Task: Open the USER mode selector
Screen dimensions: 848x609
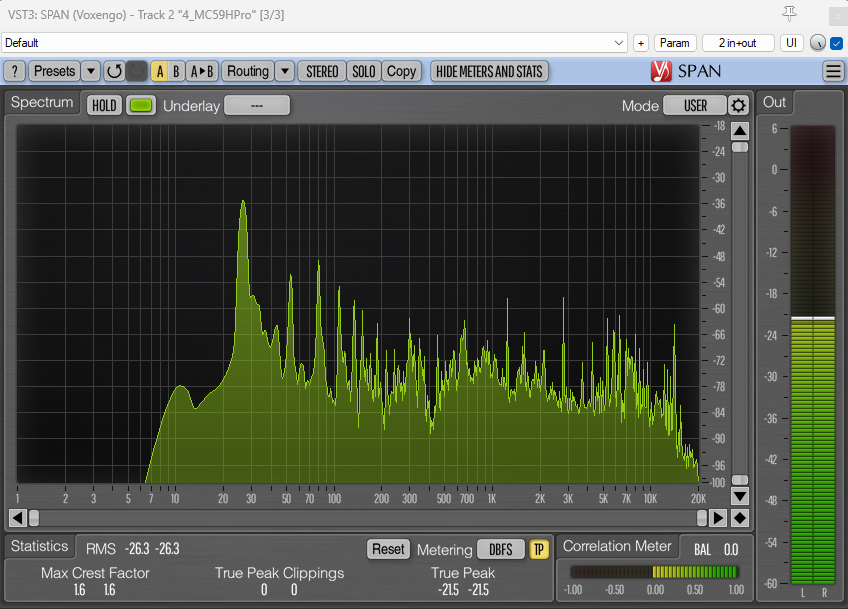Action: pos(695,106)
